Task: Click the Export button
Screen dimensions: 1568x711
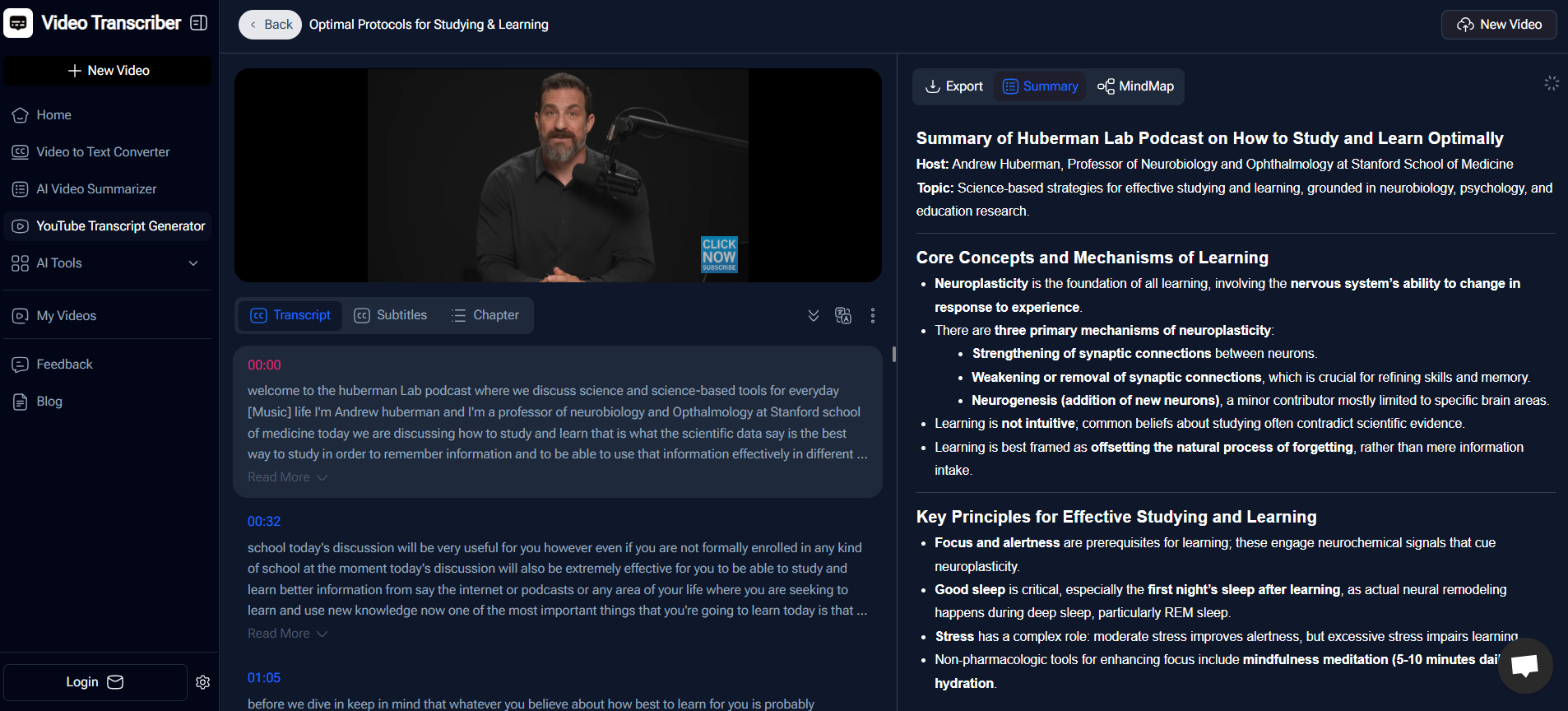Action: tap(954, 86)
